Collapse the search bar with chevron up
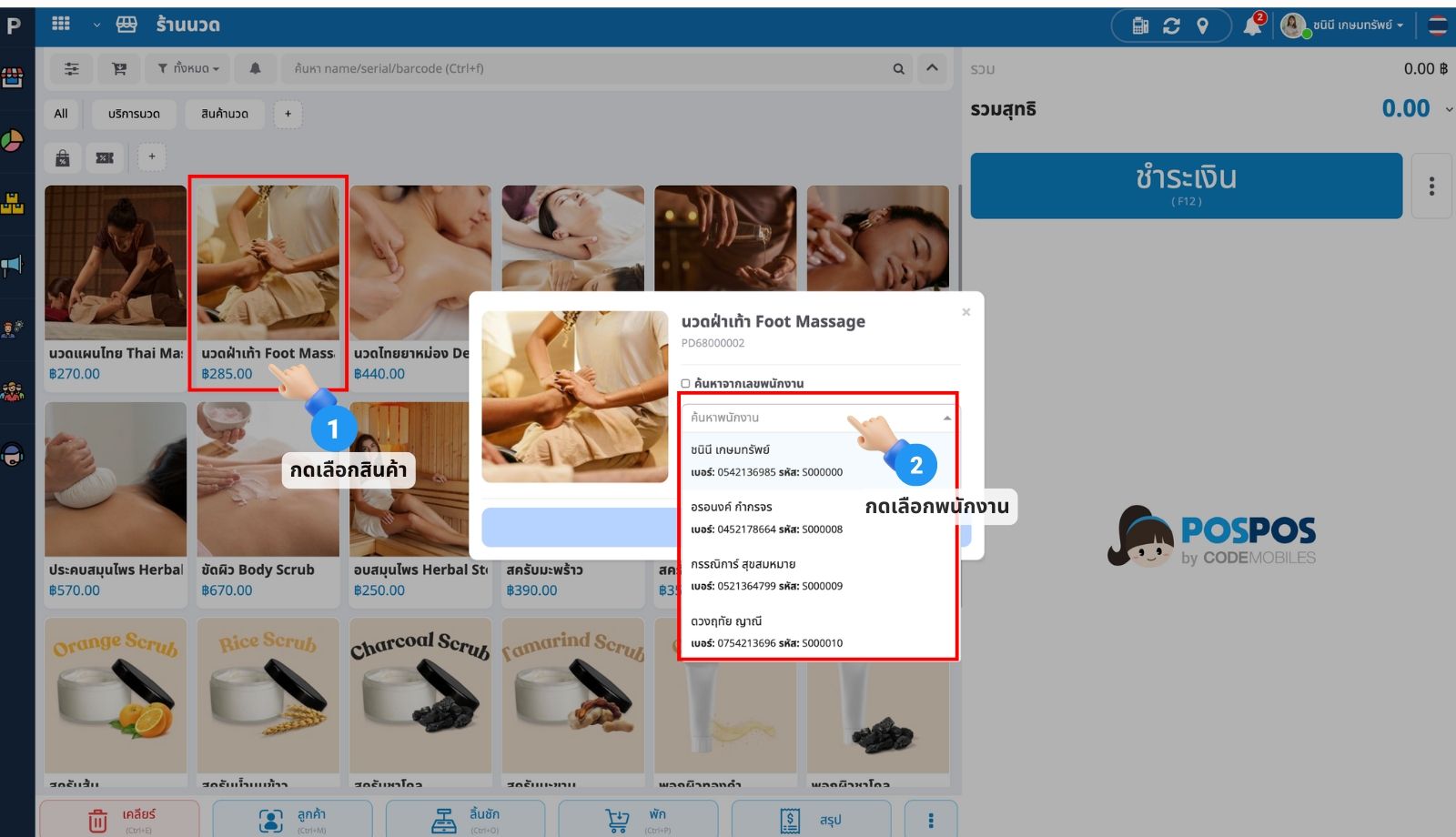This screenshot has height=837, width=1456. pyautogui.click(x=932, y=68)
